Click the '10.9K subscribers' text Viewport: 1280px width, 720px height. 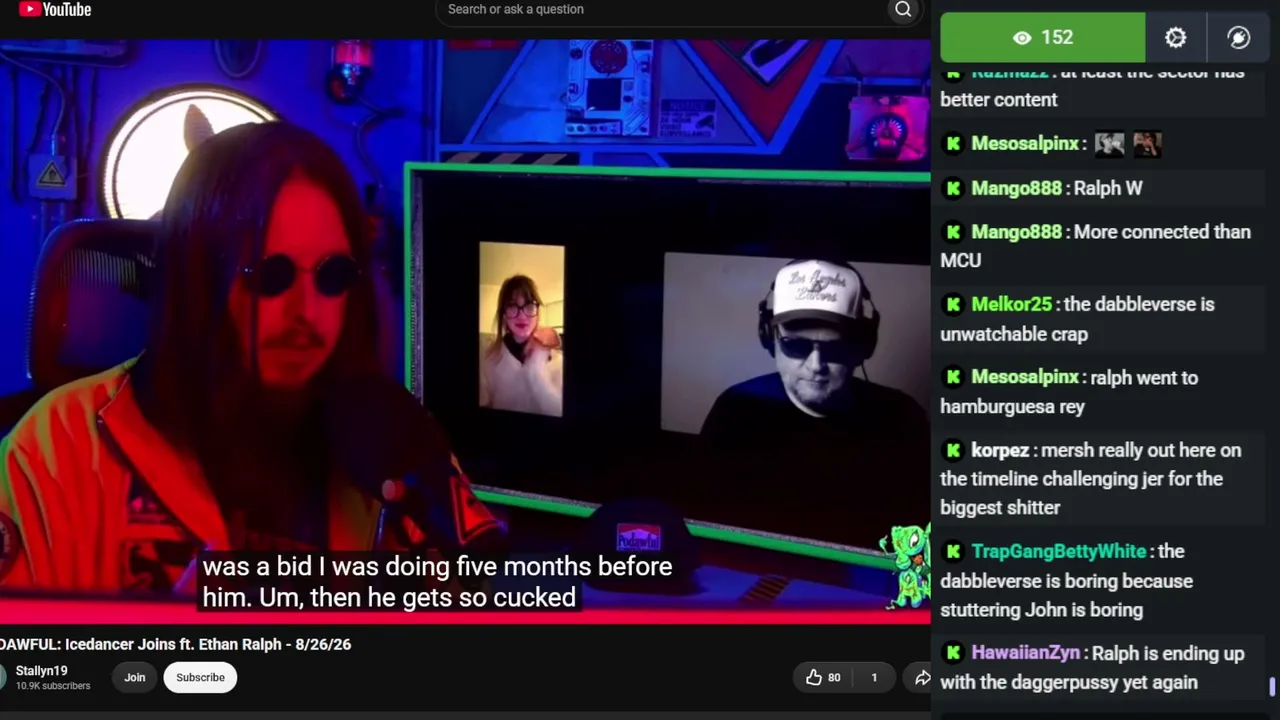[53, 686]
